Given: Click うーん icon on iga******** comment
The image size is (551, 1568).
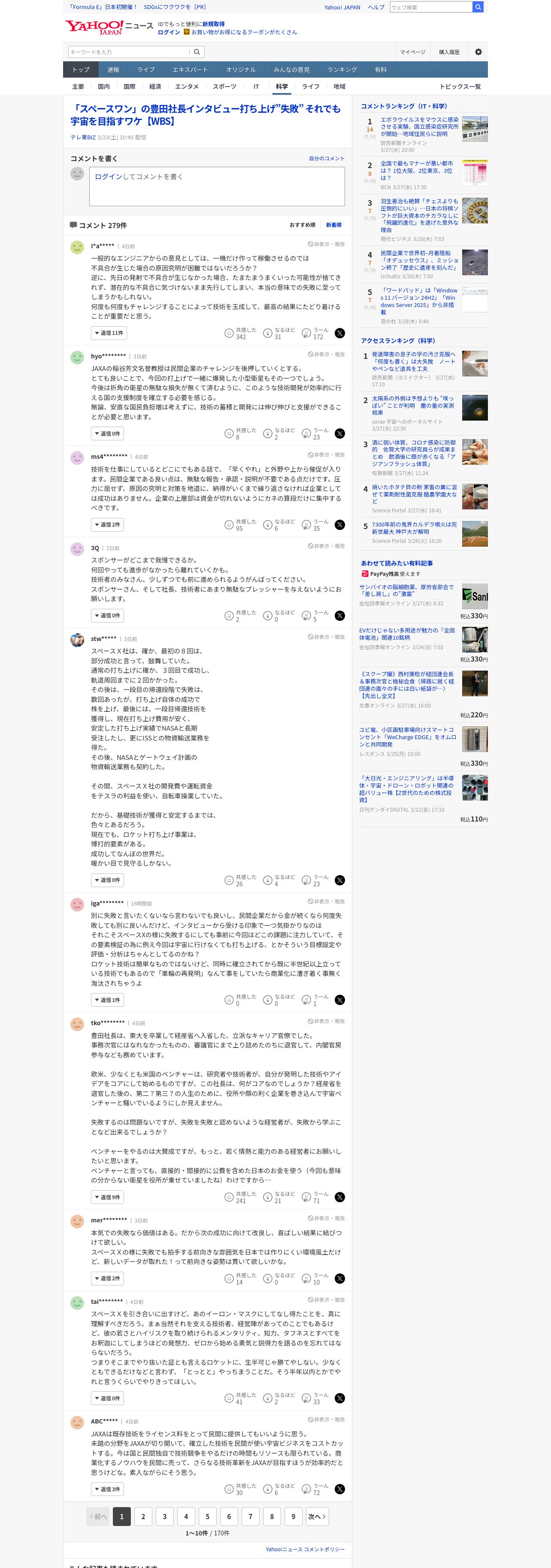Looking at the screenshot, I should pos(306,999).
